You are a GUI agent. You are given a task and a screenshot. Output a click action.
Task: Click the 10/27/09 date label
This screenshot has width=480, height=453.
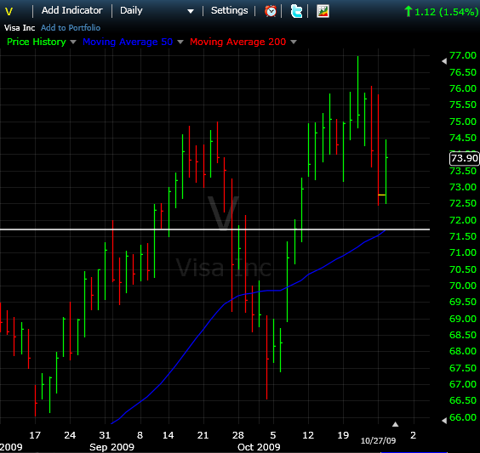(378, 441)
